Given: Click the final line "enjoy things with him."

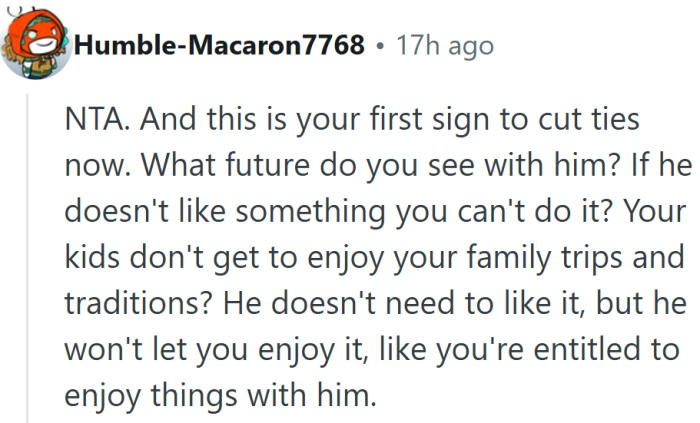Looking at the screenshot, I should (220, 397).
